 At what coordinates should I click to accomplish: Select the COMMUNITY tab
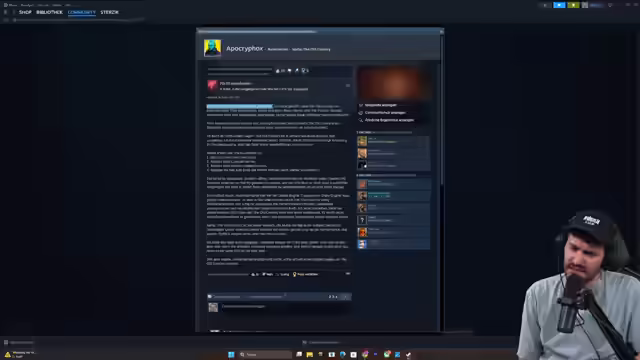82,12
